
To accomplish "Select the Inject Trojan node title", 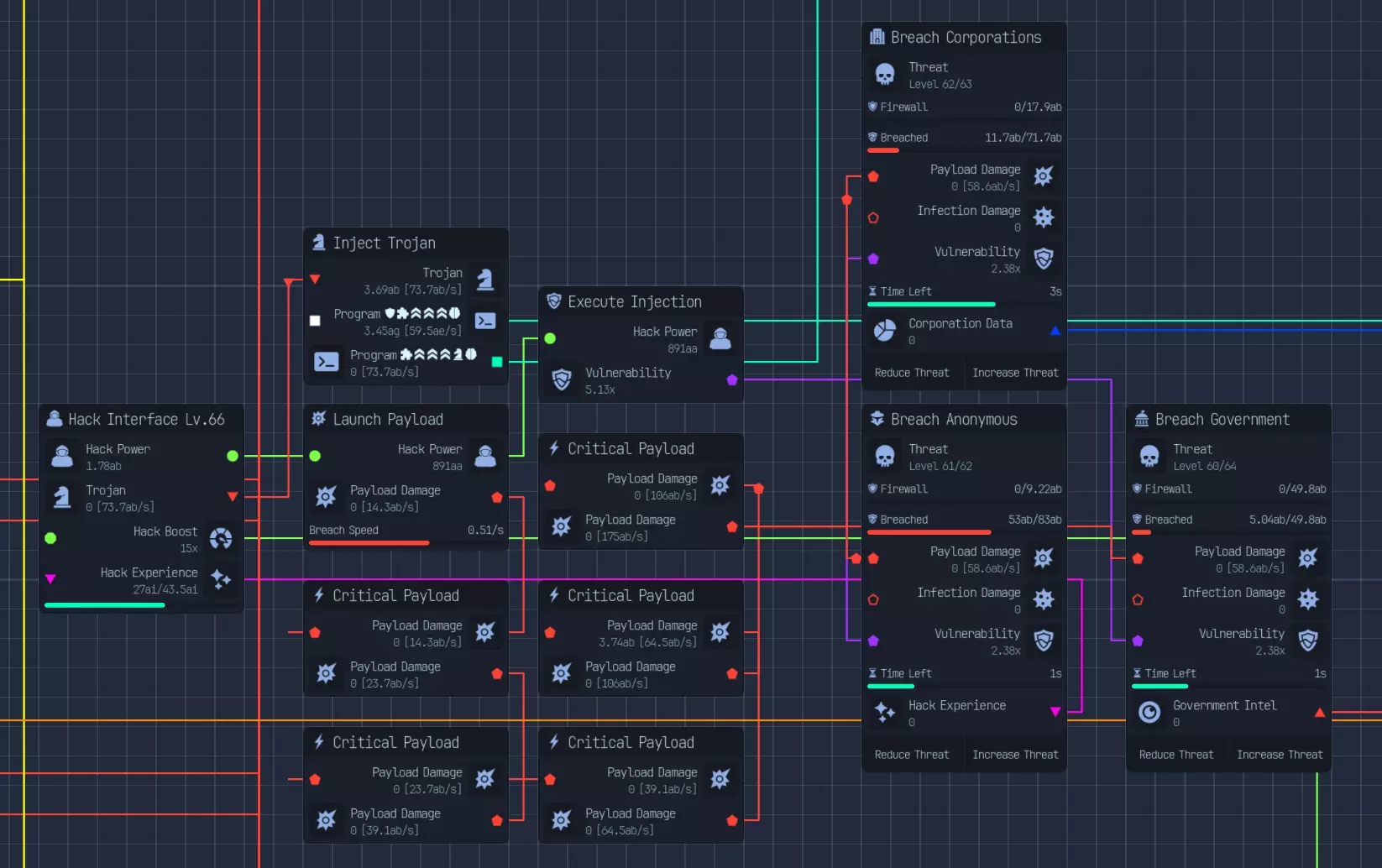I will pyautogui.click(x=384, y=243).
